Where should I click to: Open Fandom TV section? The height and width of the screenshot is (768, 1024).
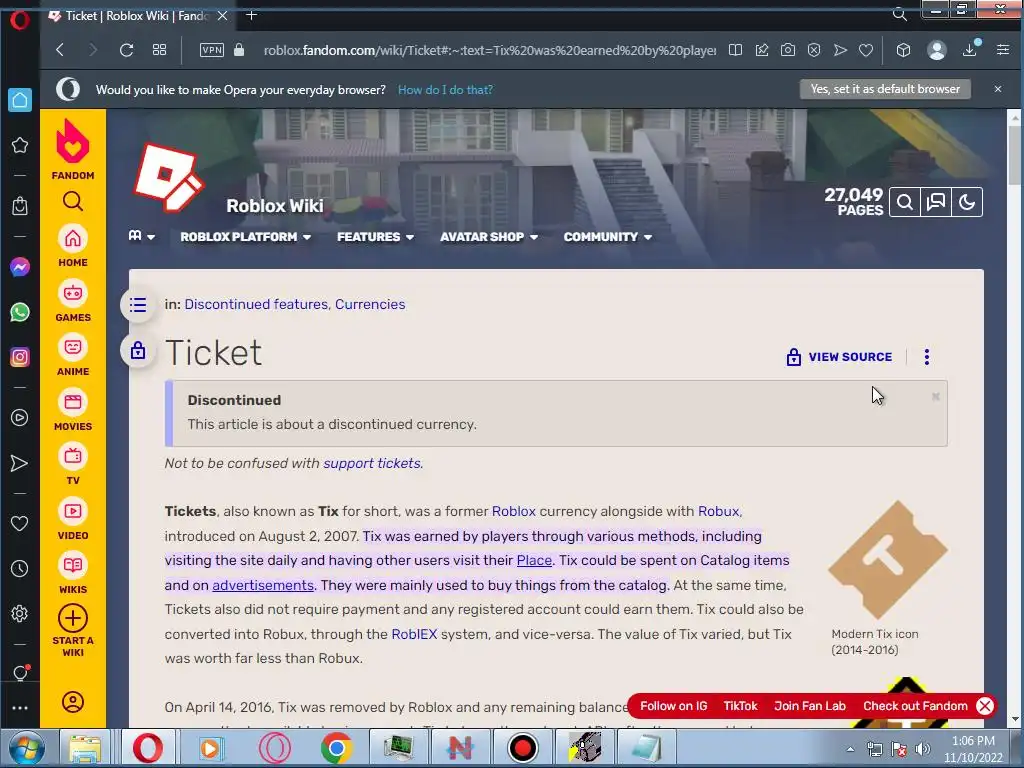[x=72, y=464]
